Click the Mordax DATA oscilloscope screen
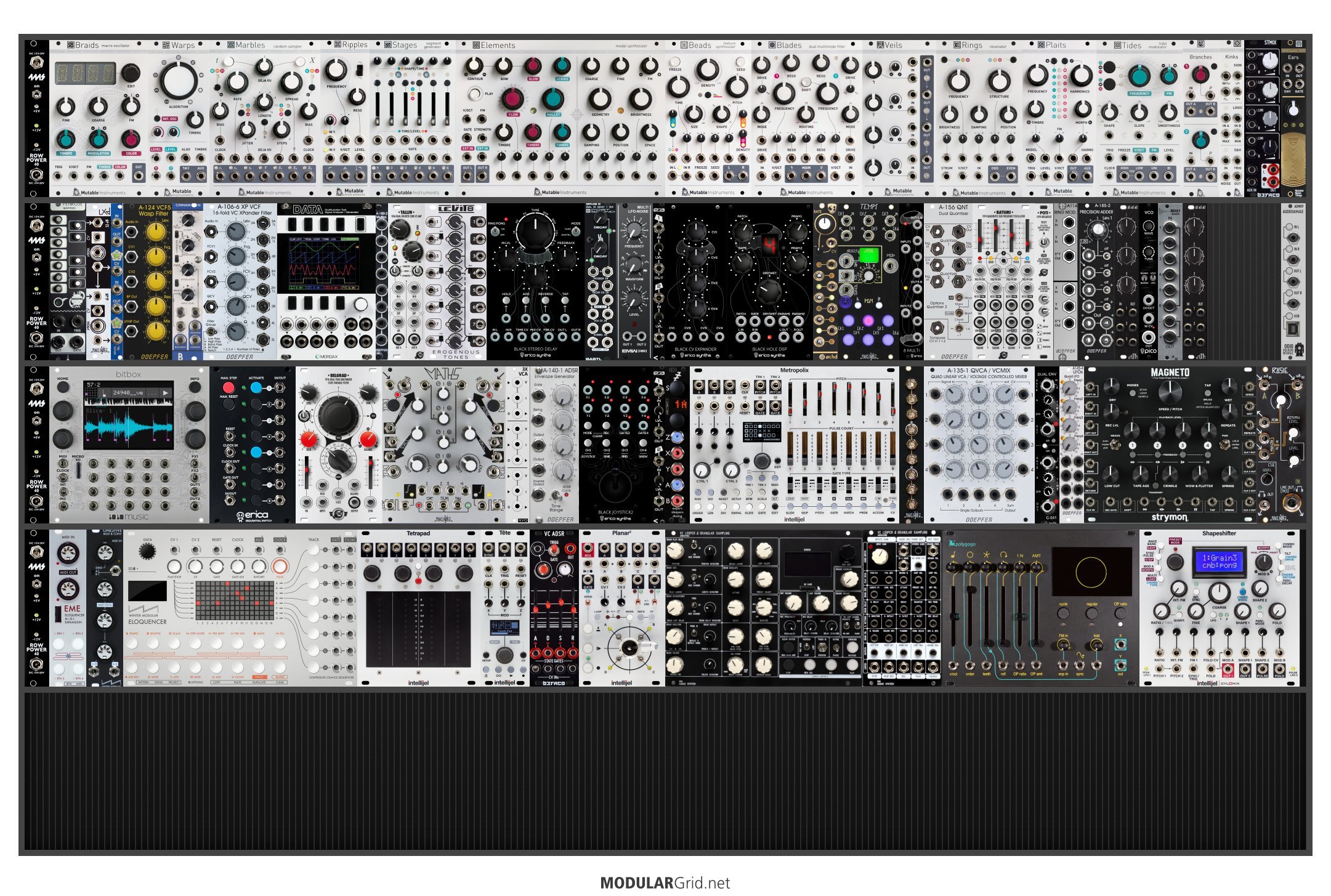 [x=325, y=263]
